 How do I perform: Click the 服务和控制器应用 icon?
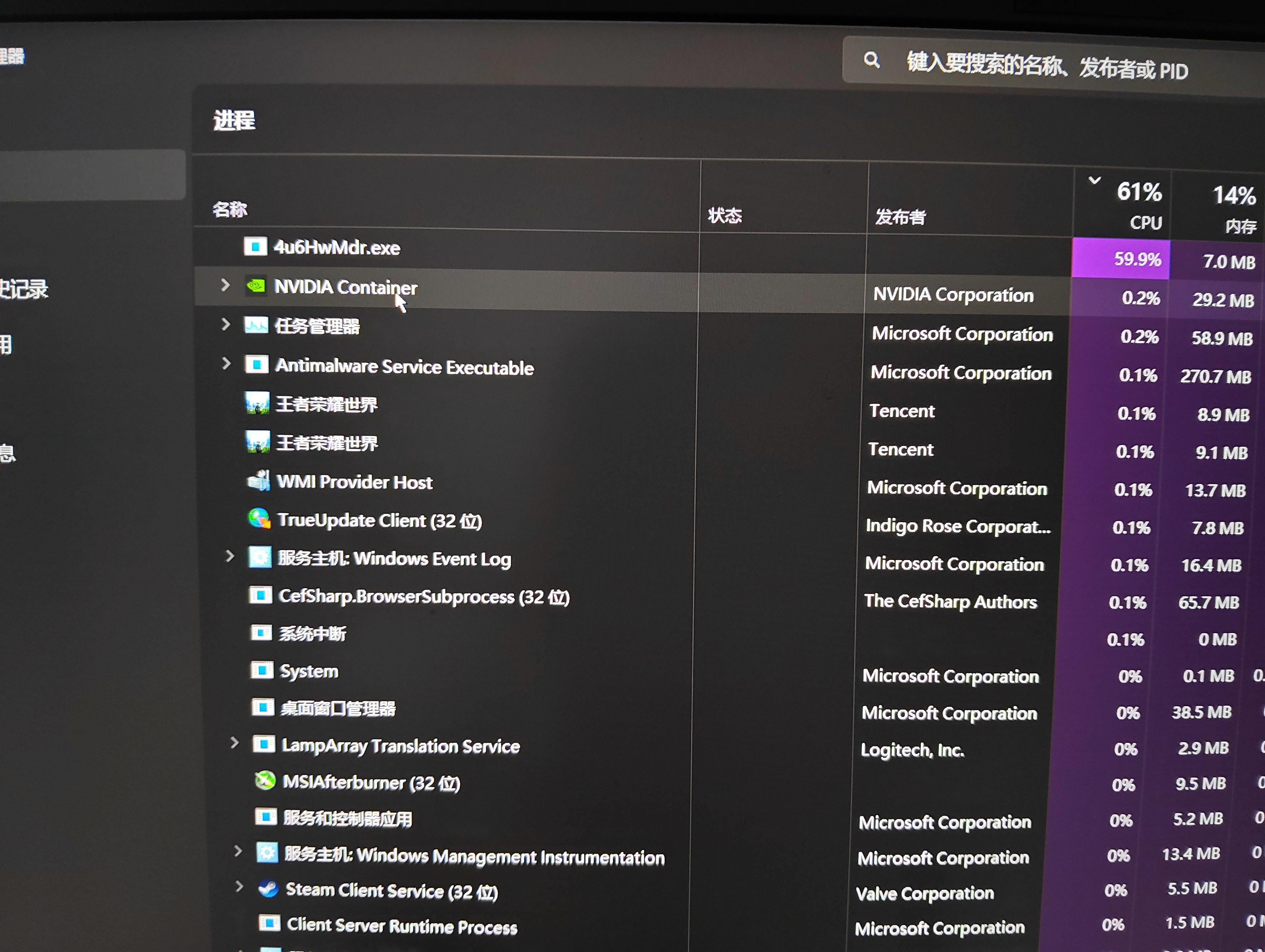(265, 817)
